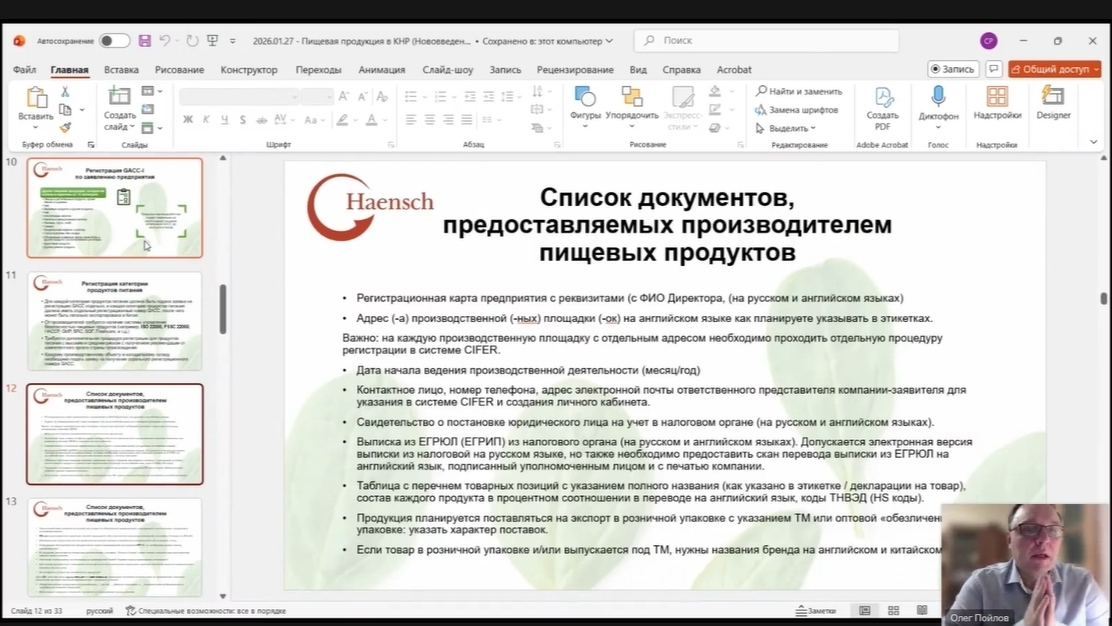The image size is (1112, 626).
Task: Click the Save icon in title bar
Action: 145,41
